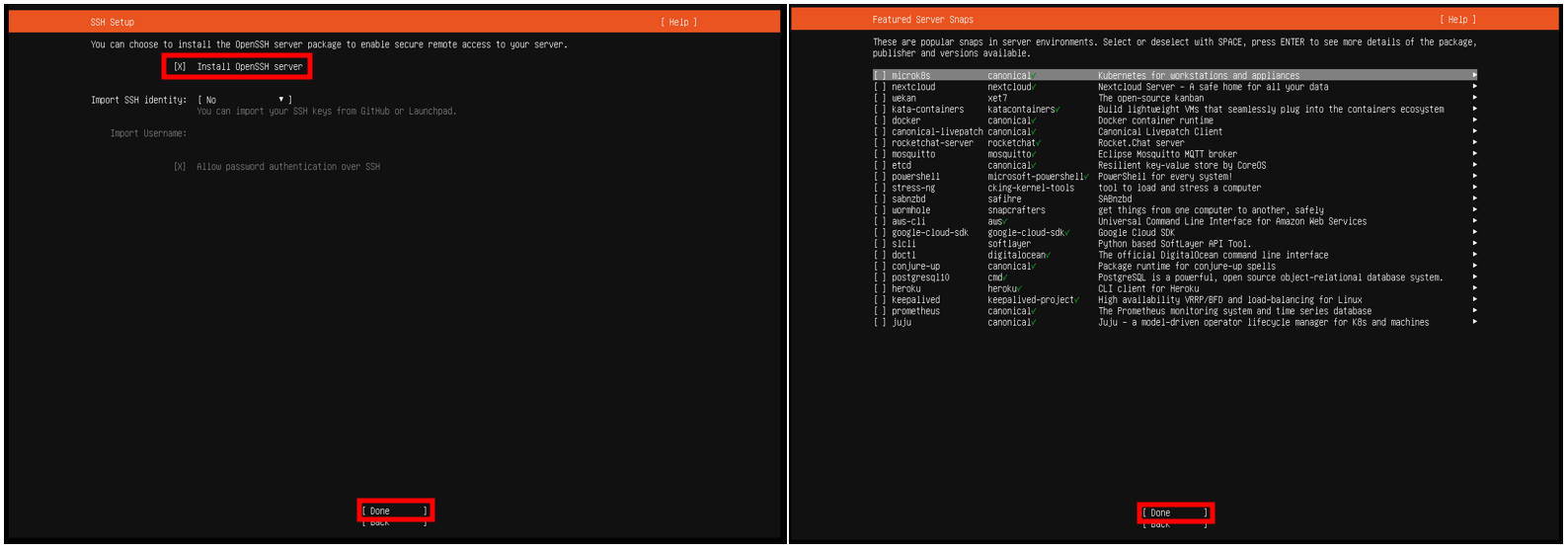Click the Featured Server Snaps title text

(922, 20)
